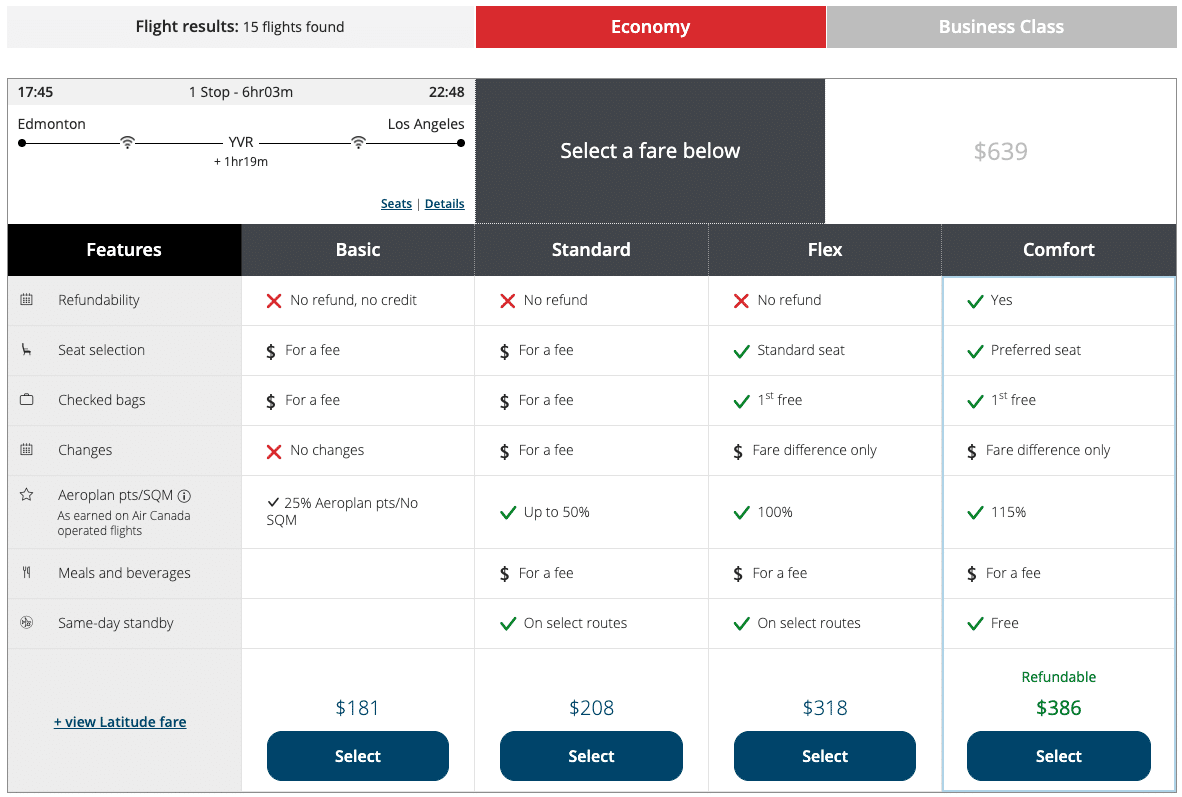Open the flight Details link
This screenshot has width=1182, height=797.
point(444,204)
